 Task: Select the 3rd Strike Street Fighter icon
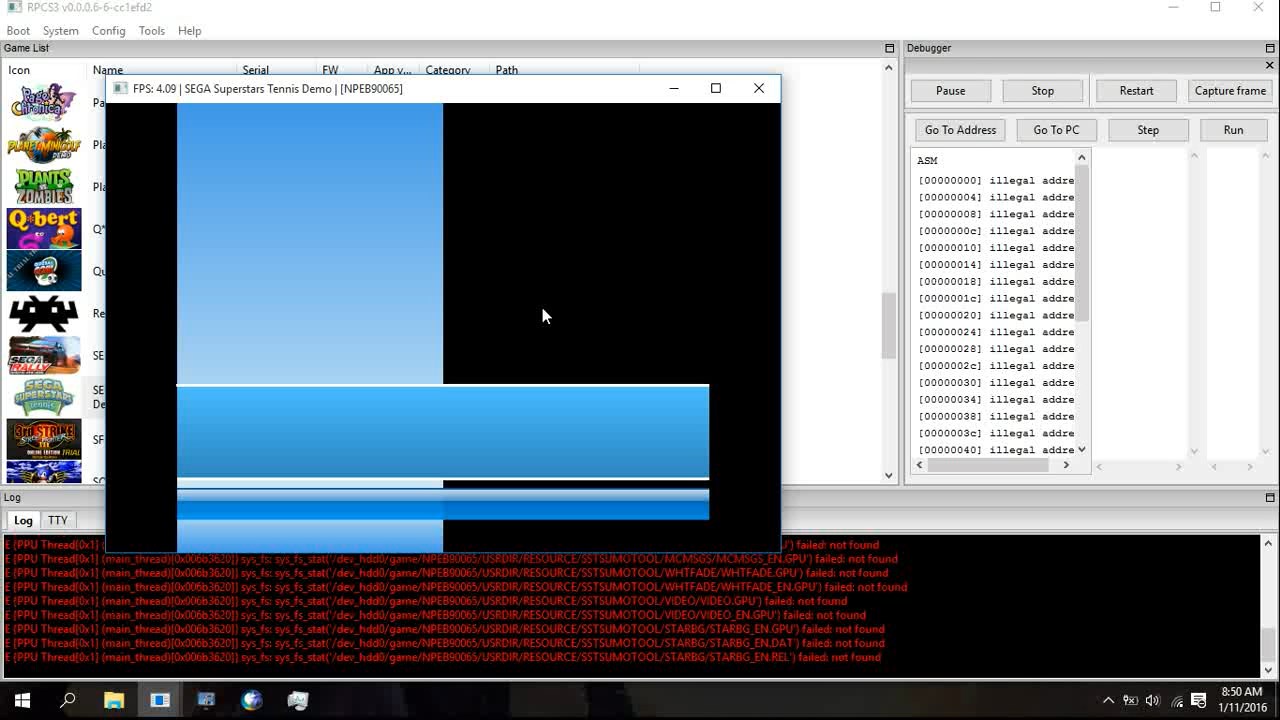point(44,439)
